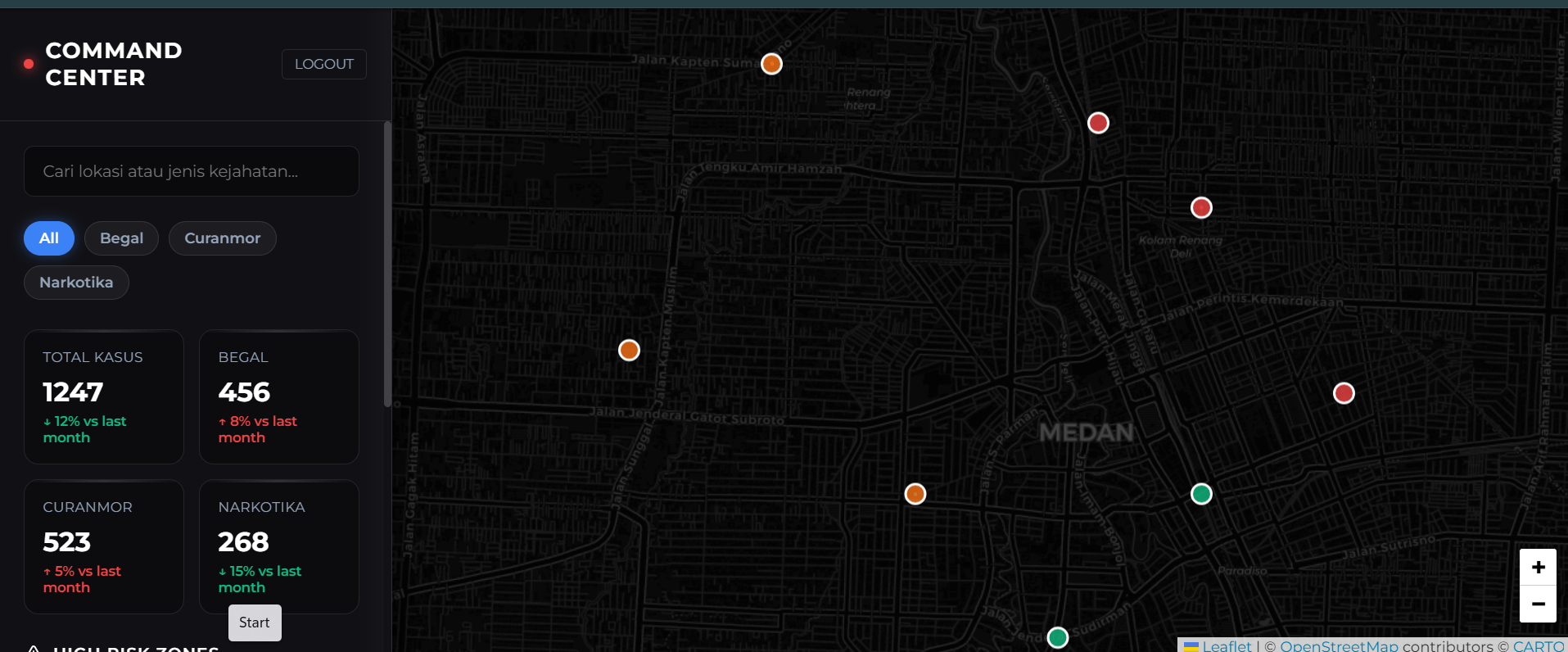
Task: Select the All filter chip
Action: coord(49,238)
